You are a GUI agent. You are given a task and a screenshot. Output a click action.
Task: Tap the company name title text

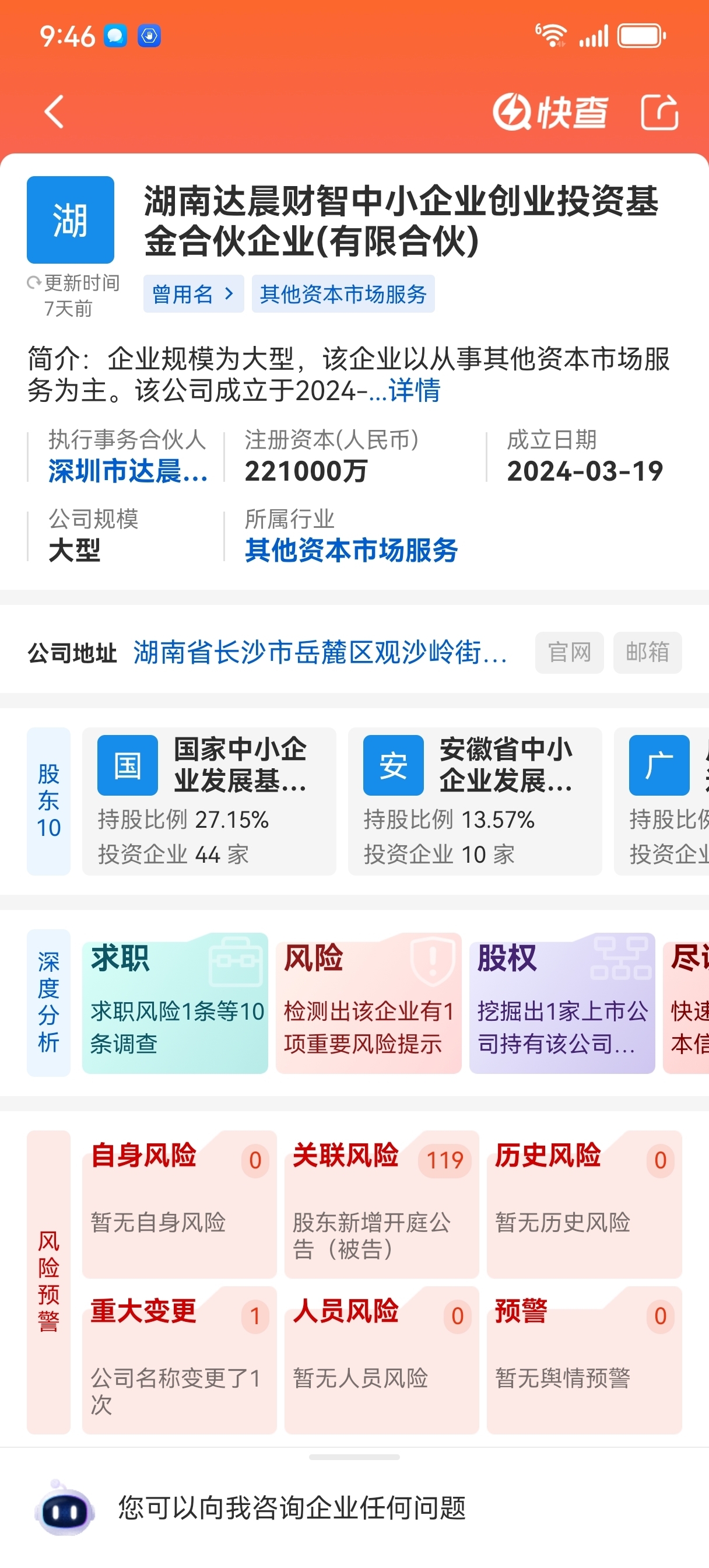pyautogui.click(x=402, y=221)
